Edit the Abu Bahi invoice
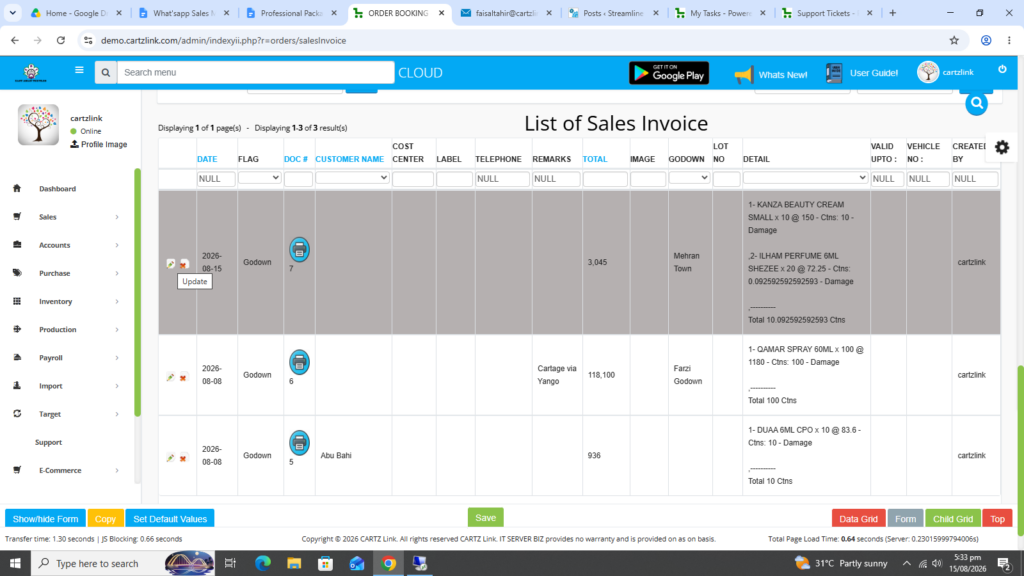Image resolution: width=1024 pixels, height=576 pixels. [170, 458]
